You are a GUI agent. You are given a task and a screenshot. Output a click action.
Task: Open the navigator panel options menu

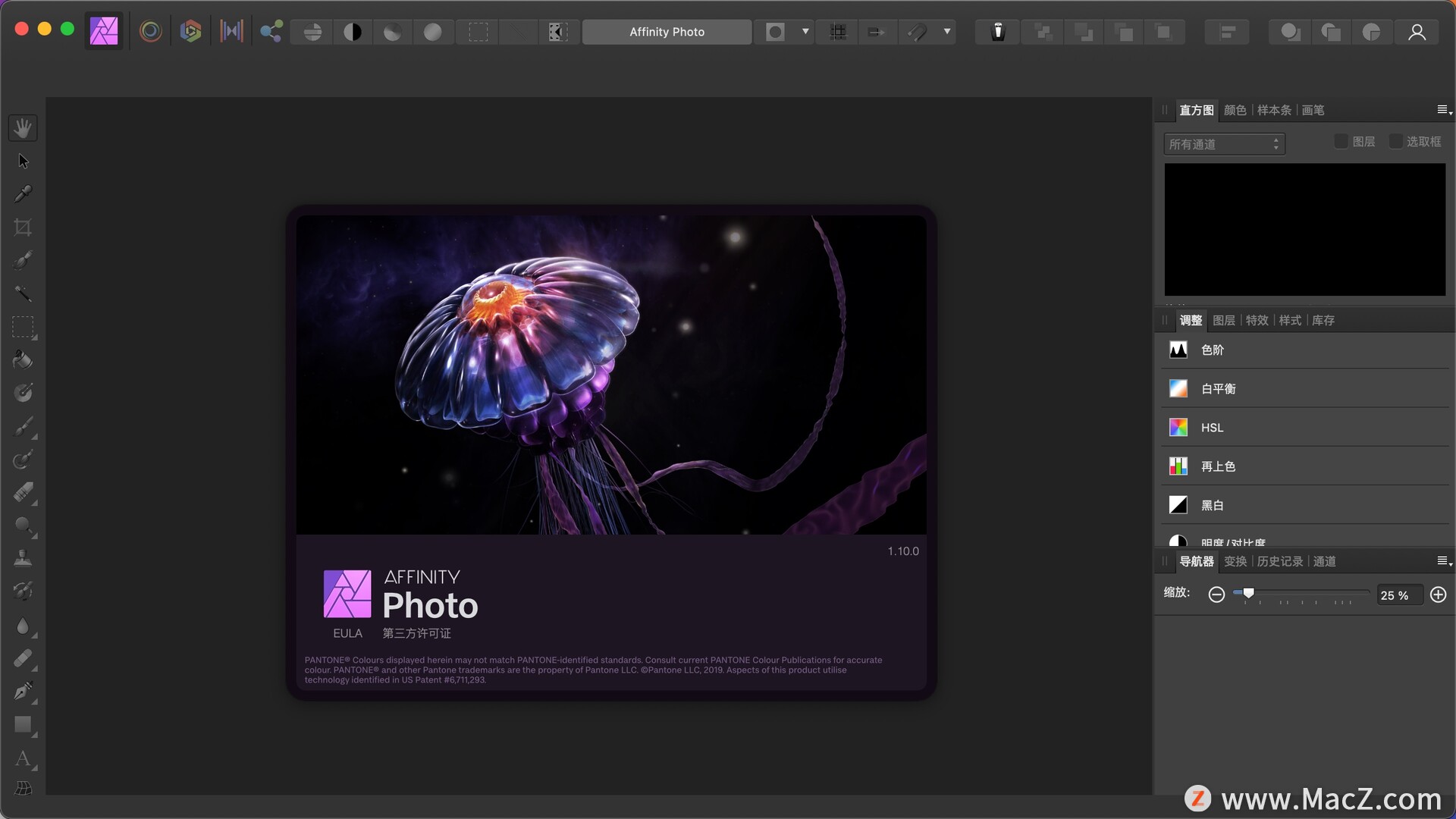coord(1444,562)
